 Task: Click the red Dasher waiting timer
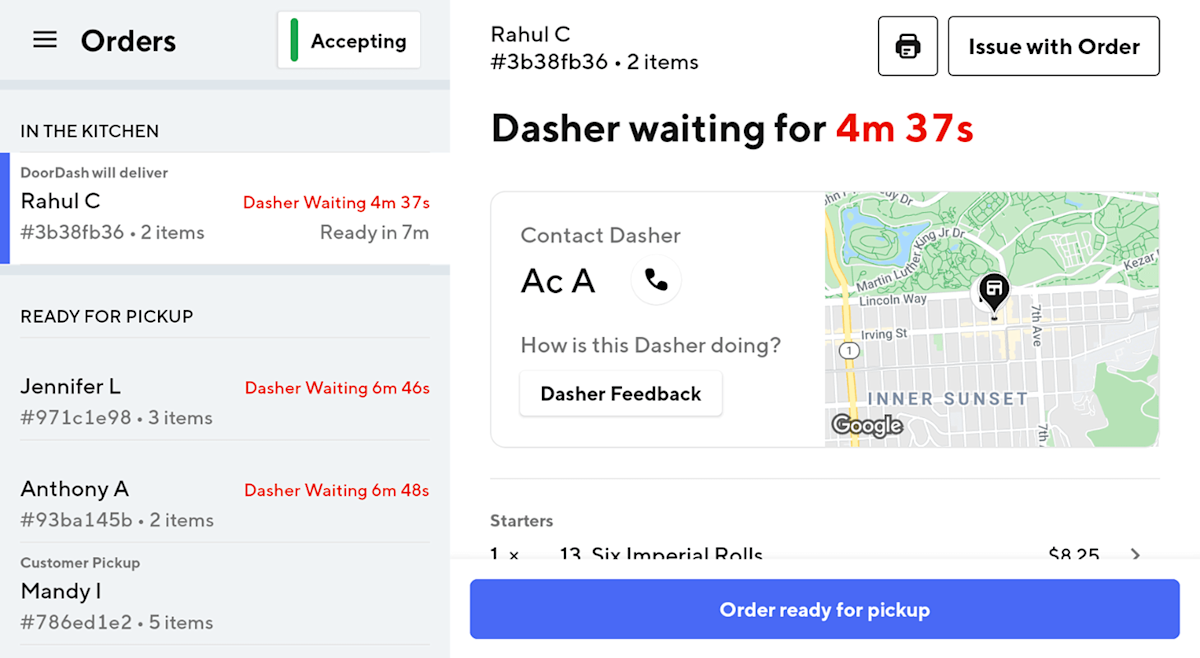903,128
